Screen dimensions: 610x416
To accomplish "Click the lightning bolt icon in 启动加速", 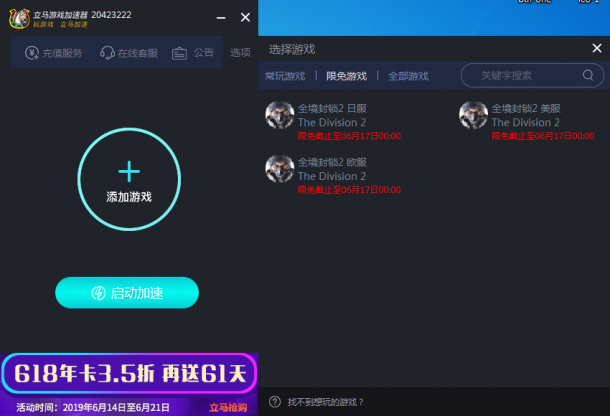I will pyautogui.click(x=98, y=293).
